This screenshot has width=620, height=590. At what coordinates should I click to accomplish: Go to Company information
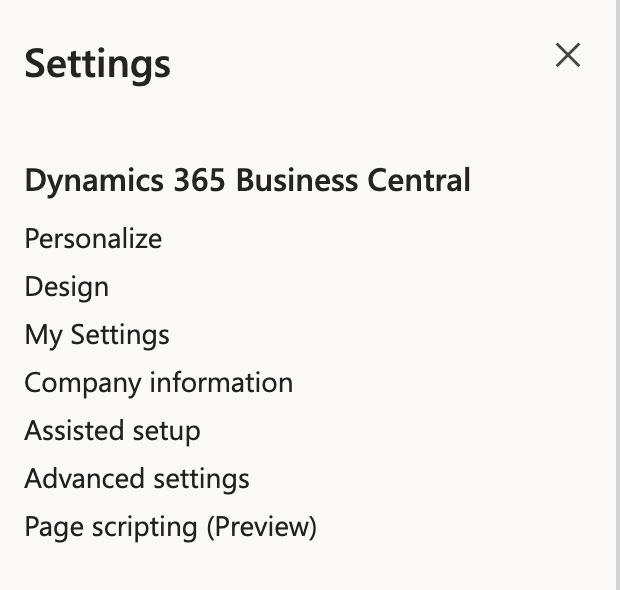pyautogui.click(x=158, y=383)
